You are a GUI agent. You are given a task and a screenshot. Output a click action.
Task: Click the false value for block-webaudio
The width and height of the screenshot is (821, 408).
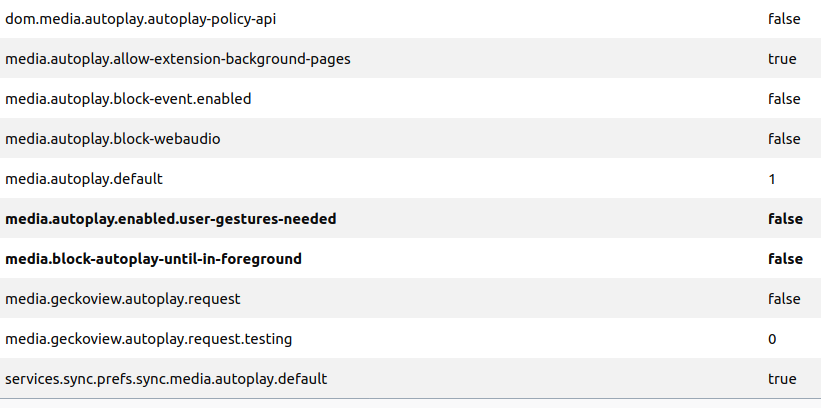(784, 139)
